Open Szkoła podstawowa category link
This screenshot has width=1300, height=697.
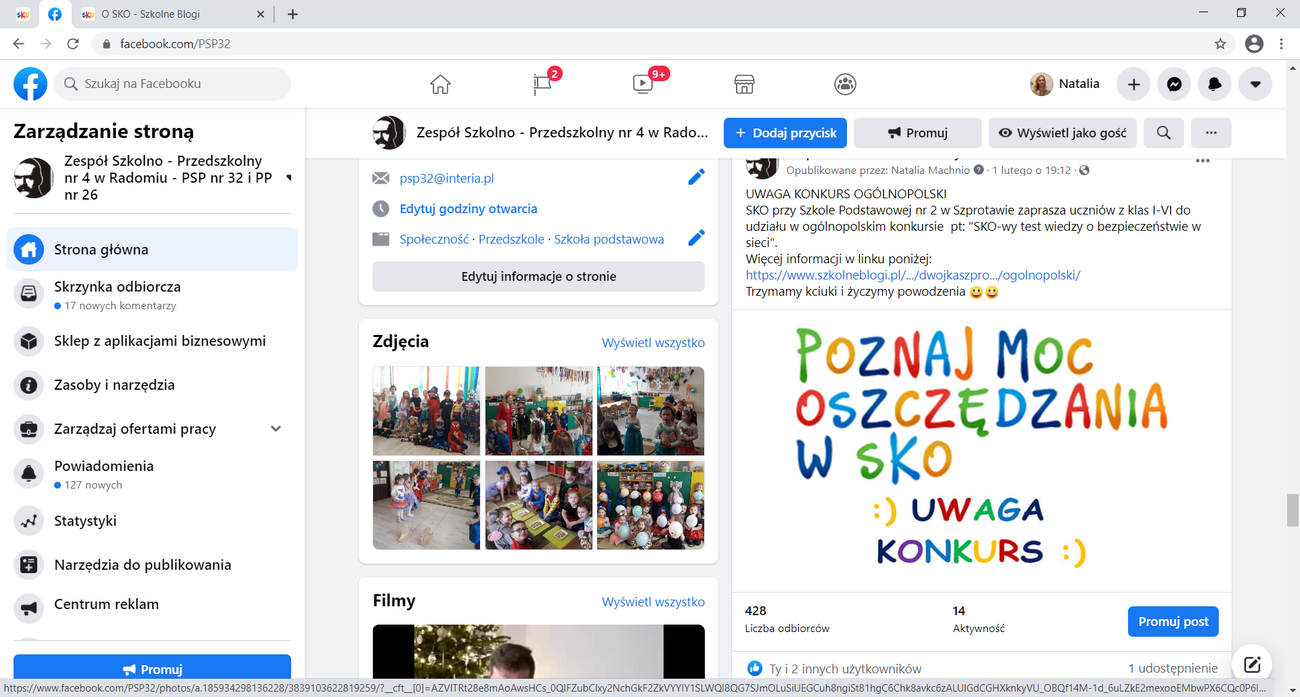[x=609, y=239]
